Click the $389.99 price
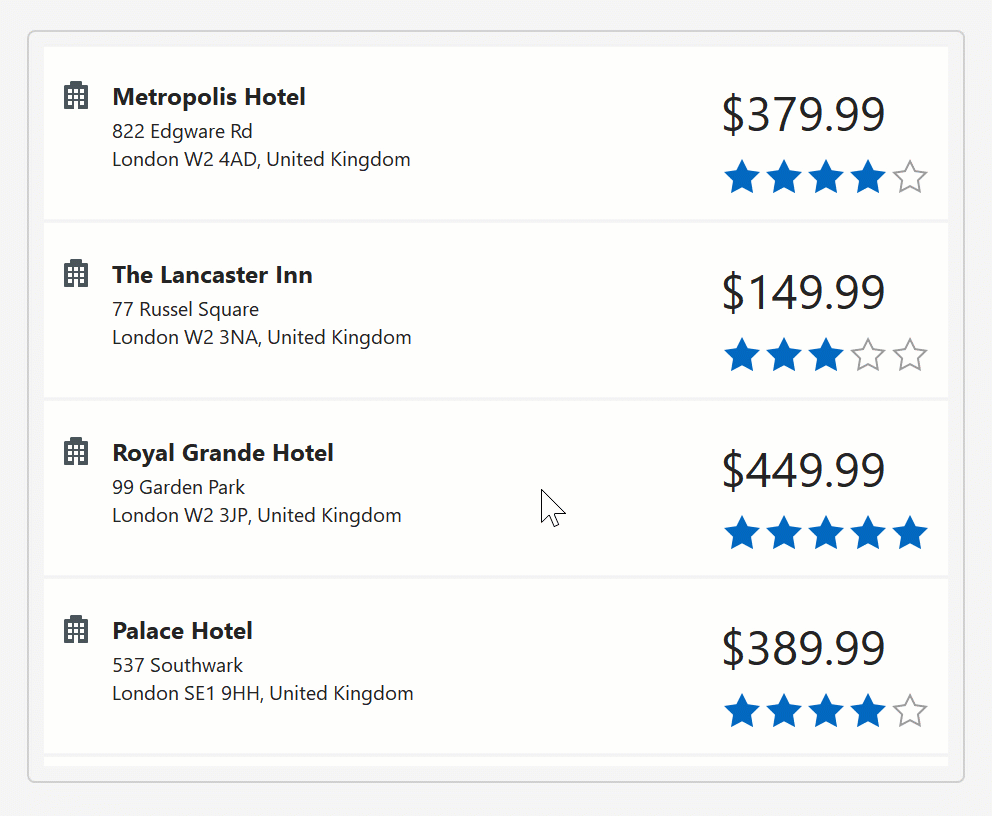 point(803,648)
